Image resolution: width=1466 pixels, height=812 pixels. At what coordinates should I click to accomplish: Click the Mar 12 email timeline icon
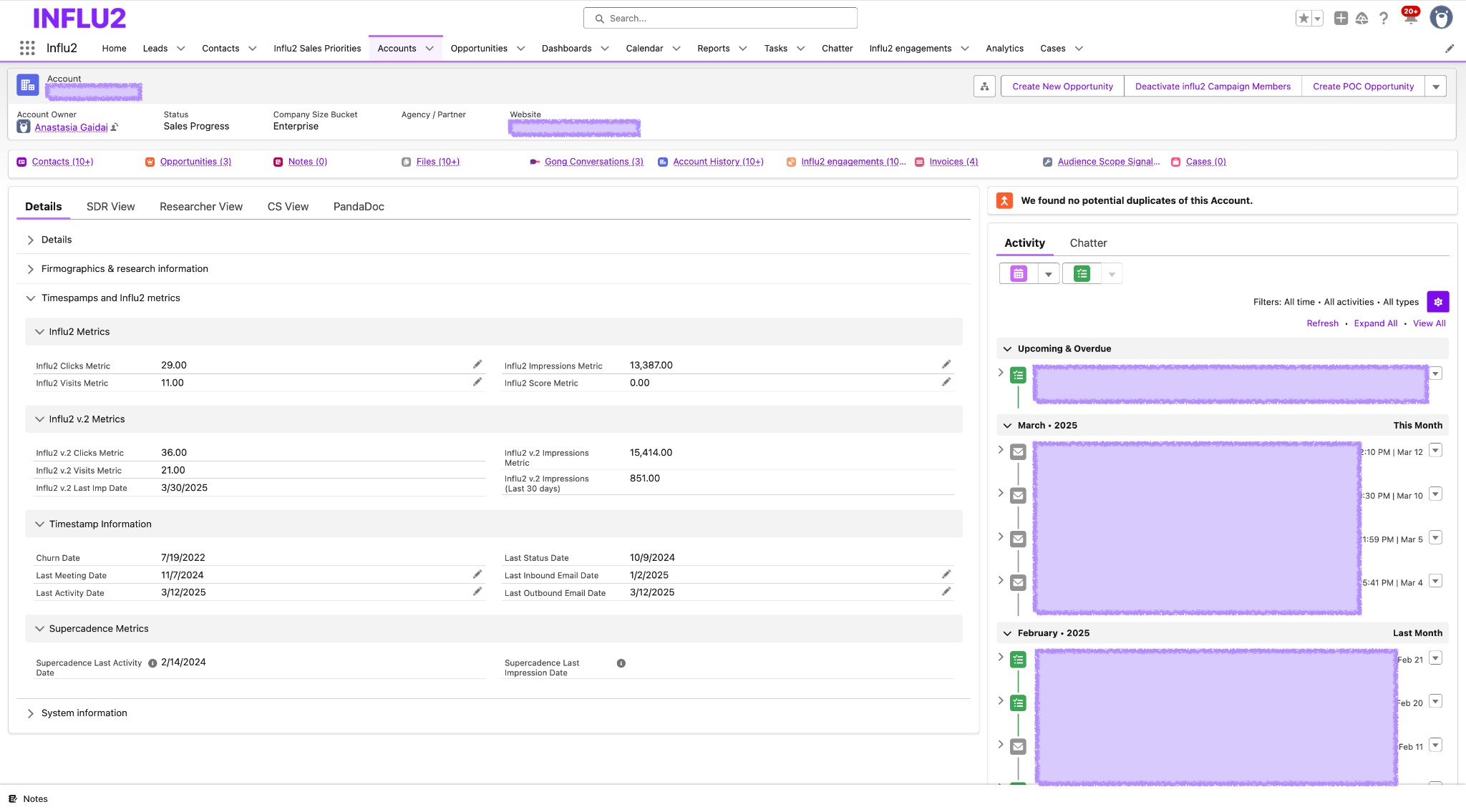(1018, 452)
